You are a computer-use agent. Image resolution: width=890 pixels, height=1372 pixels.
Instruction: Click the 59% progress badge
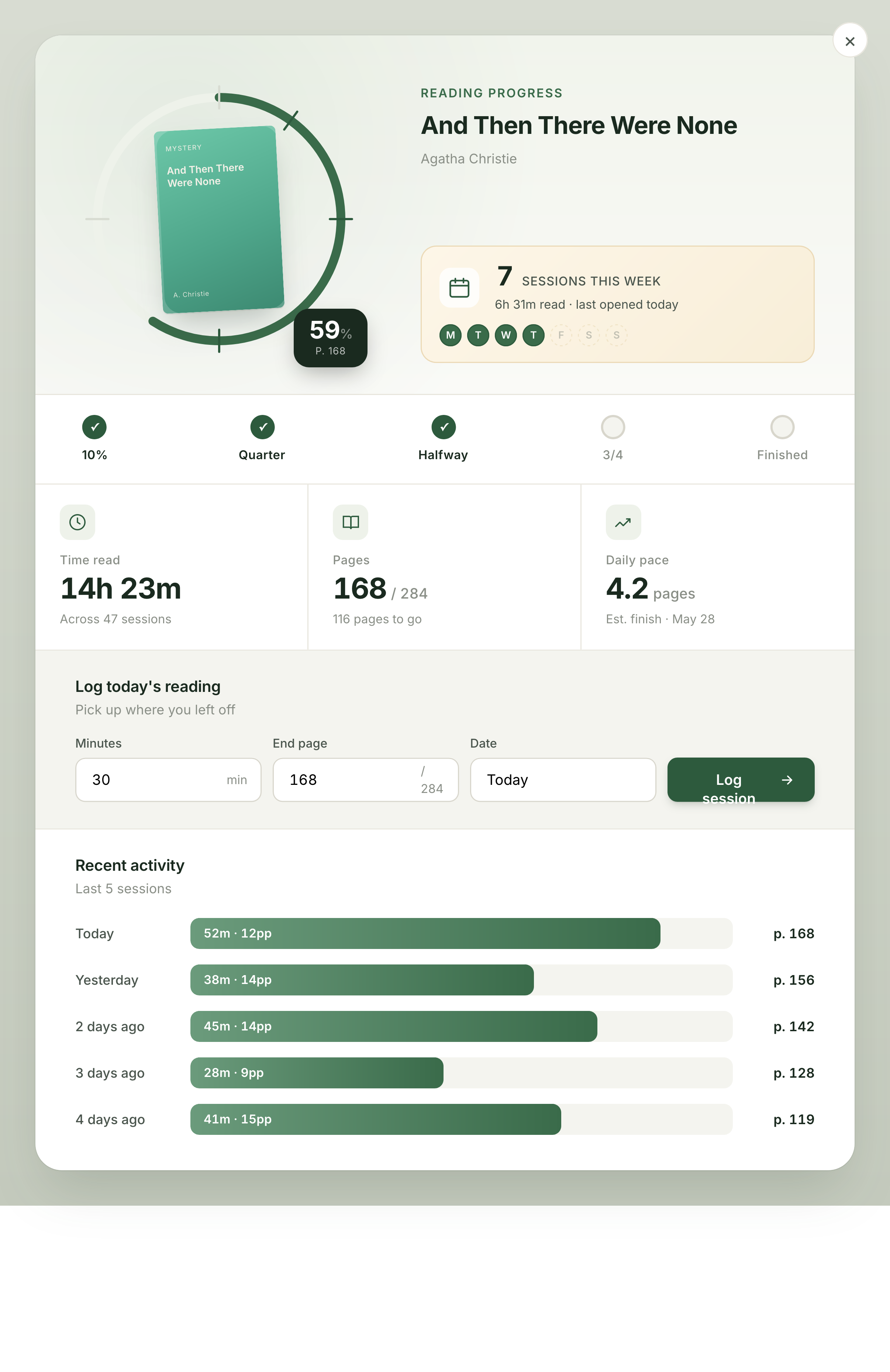(331, 338)
